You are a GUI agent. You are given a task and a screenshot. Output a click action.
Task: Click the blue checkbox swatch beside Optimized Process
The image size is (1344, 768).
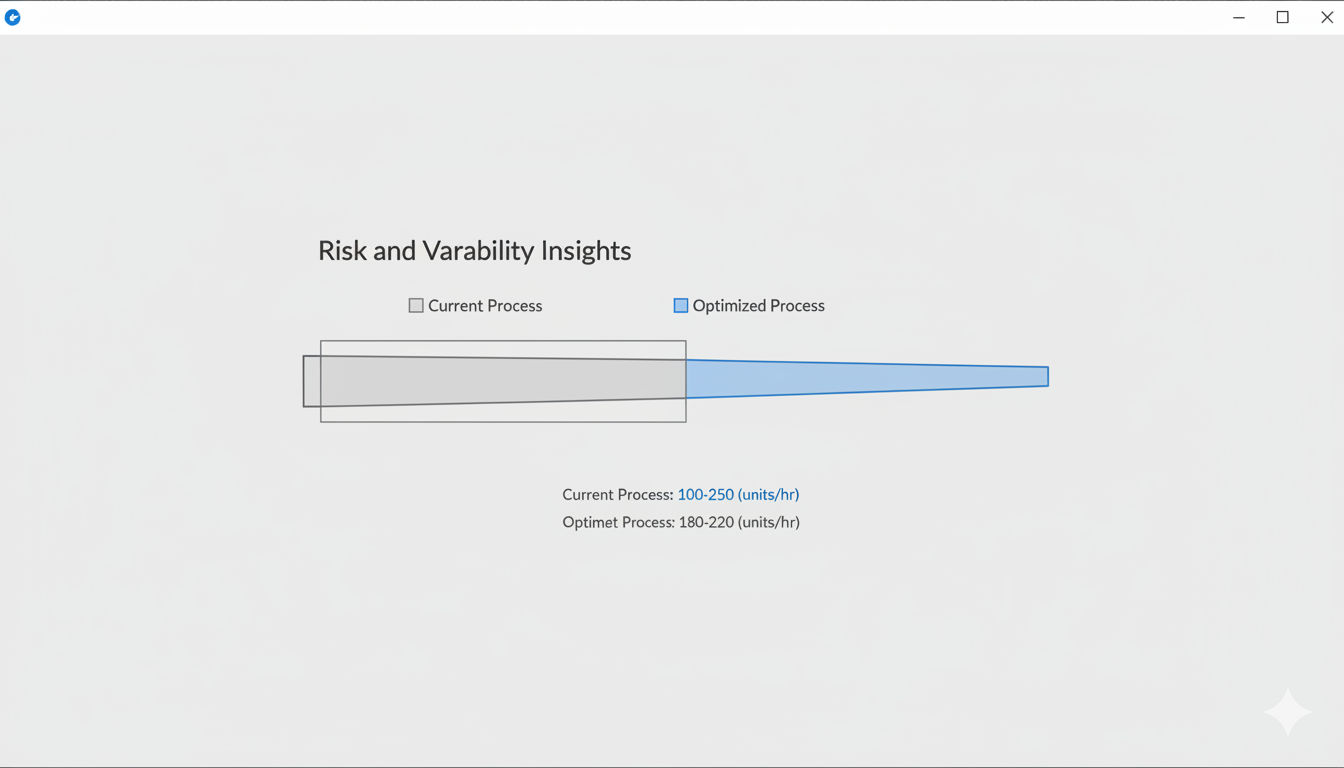[680, 305]
